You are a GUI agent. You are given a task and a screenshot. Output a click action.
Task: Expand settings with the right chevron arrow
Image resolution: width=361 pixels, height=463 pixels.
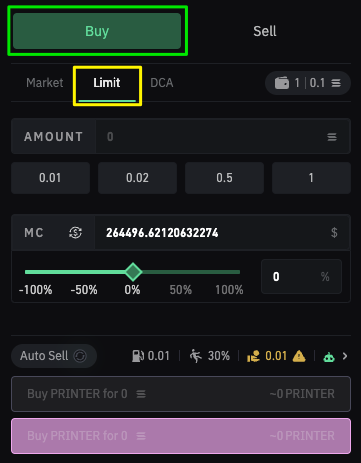coord(345,356)
